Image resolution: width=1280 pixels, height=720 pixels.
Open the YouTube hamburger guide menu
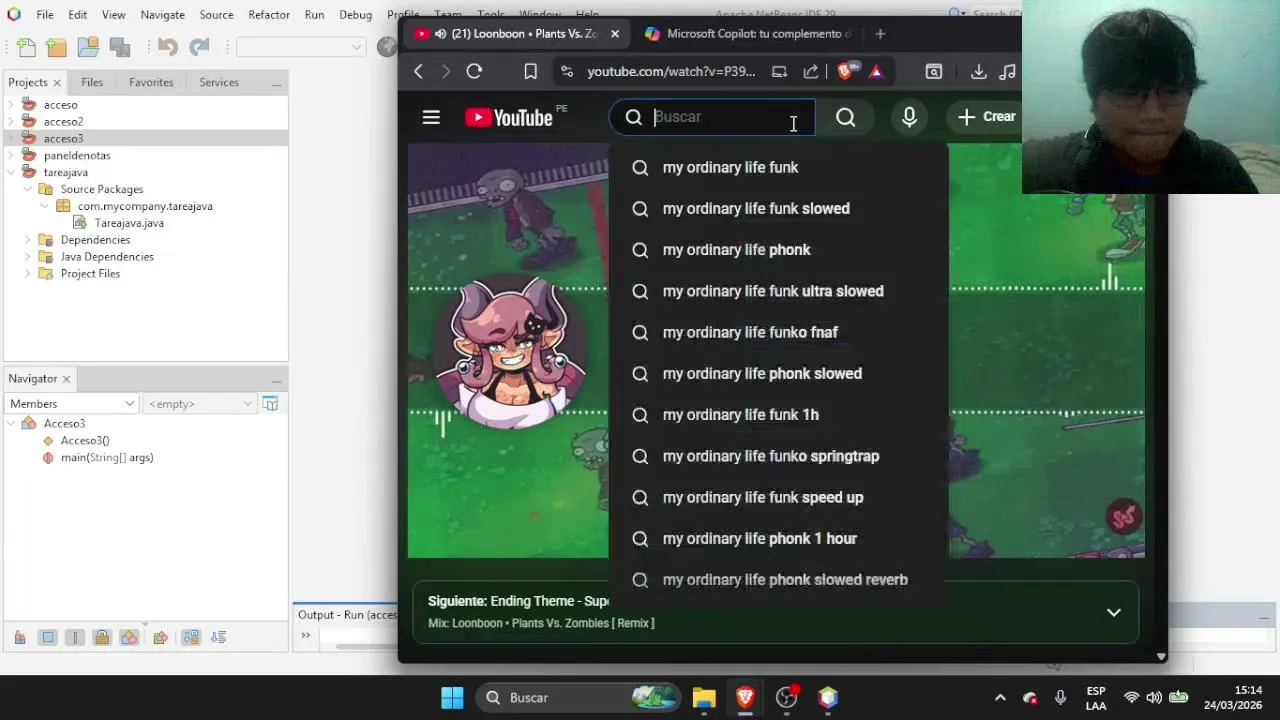point(431,117)
